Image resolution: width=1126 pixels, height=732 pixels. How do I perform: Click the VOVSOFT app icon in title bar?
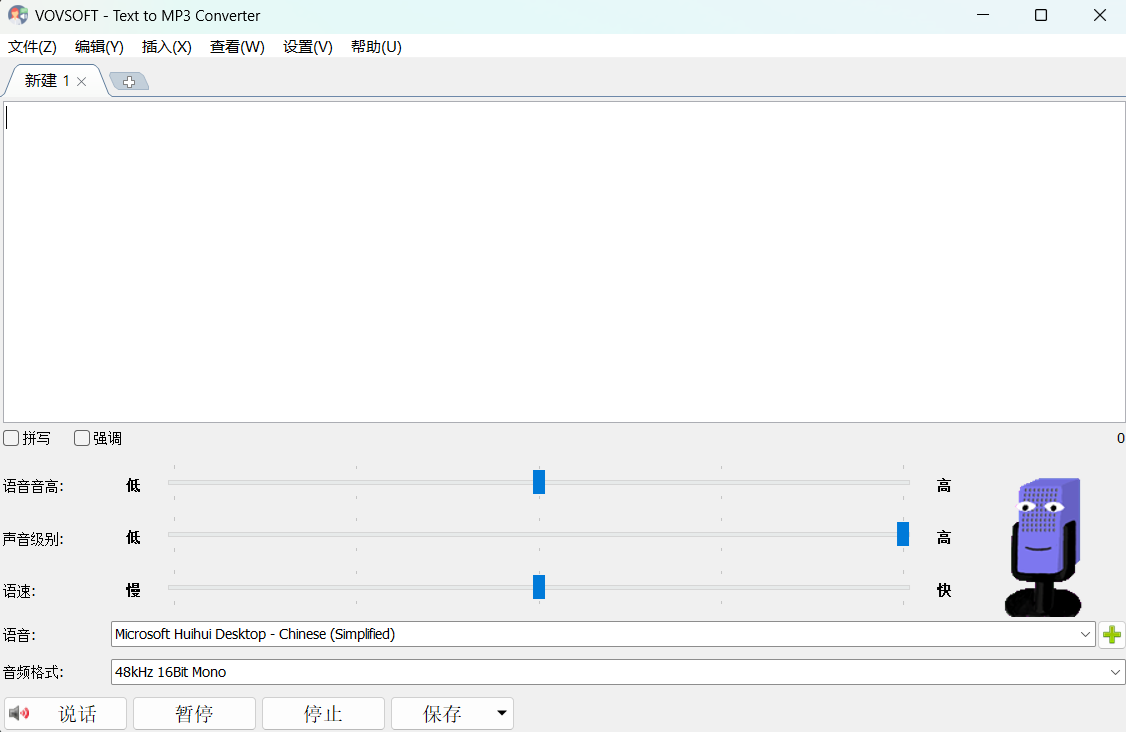[x=17, y=15]
